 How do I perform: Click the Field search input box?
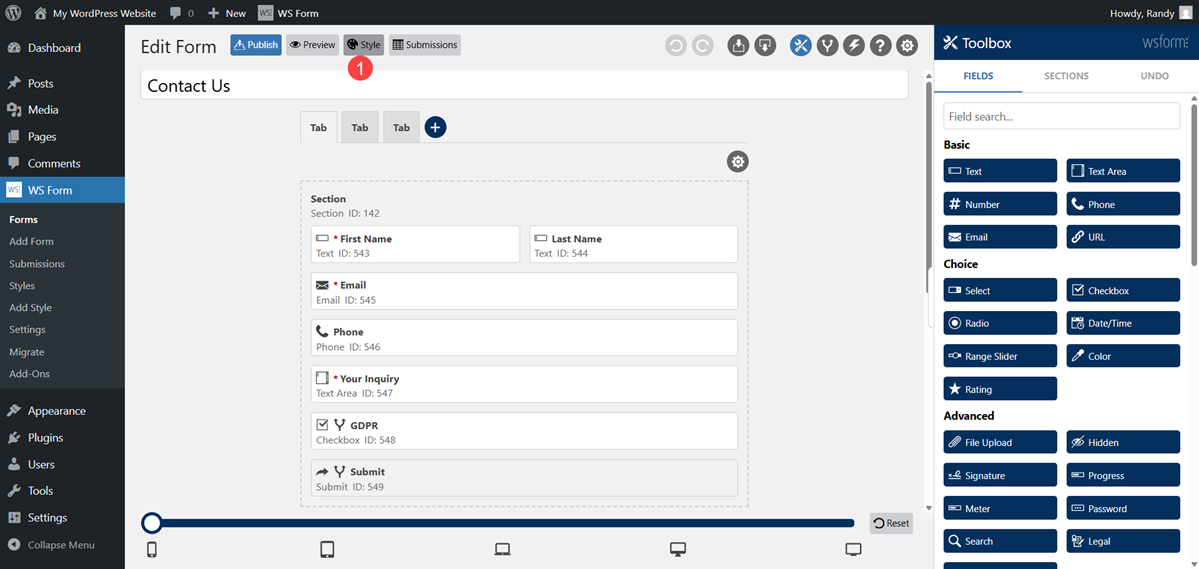pyautogui.click(x=1061, y=116)
